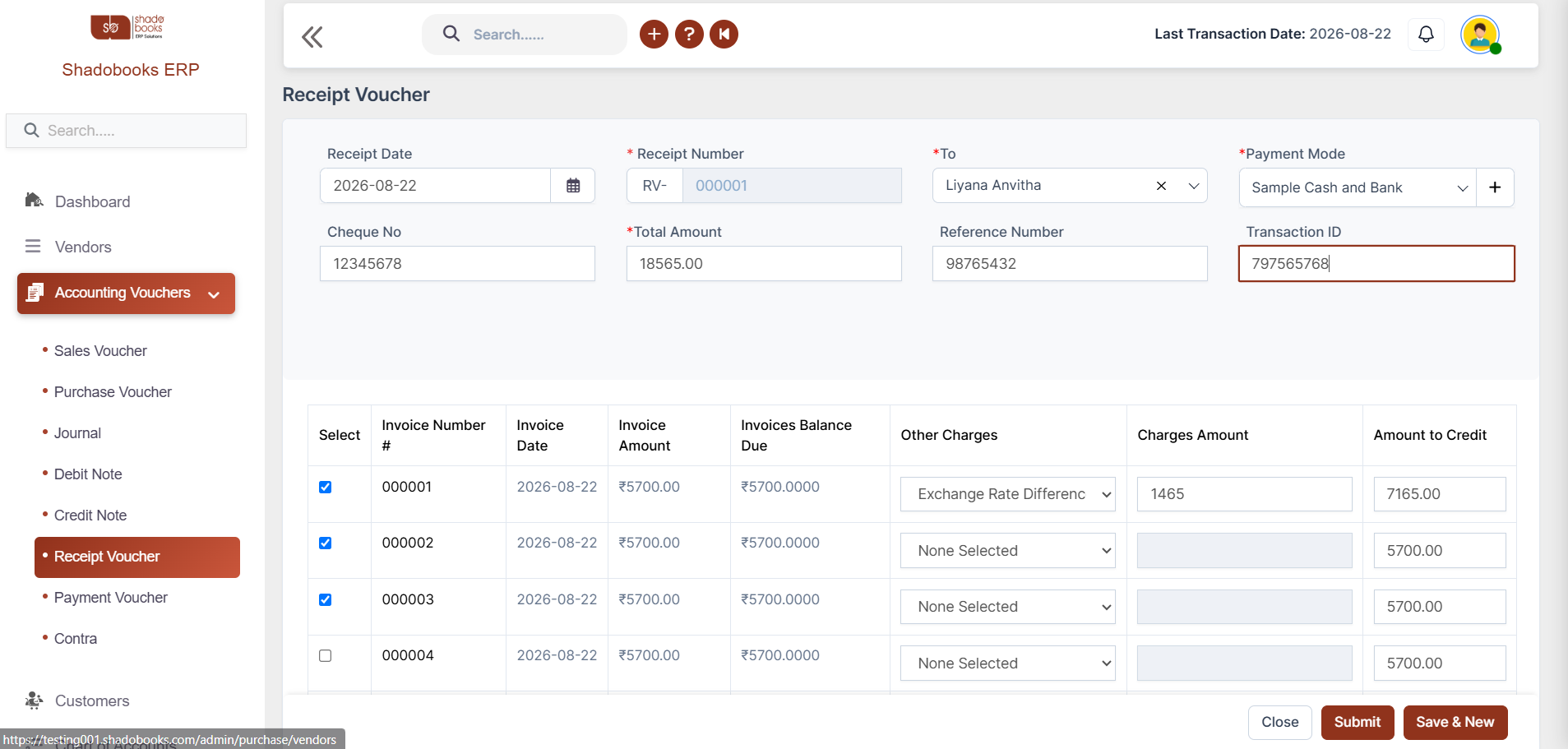Click Customers people icon
The width and height of the screenshot is (1568, 749).
(34, 700)
